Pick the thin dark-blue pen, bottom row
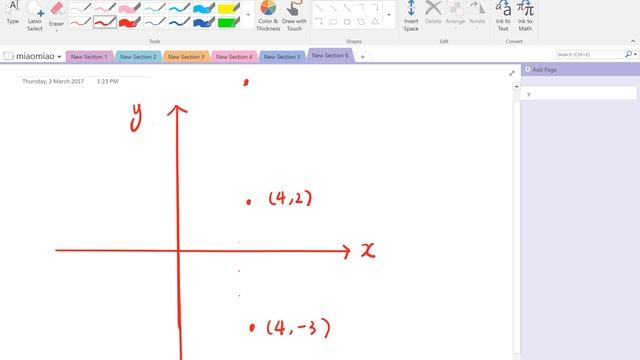640x360 pixels. (x=154, y=22)
